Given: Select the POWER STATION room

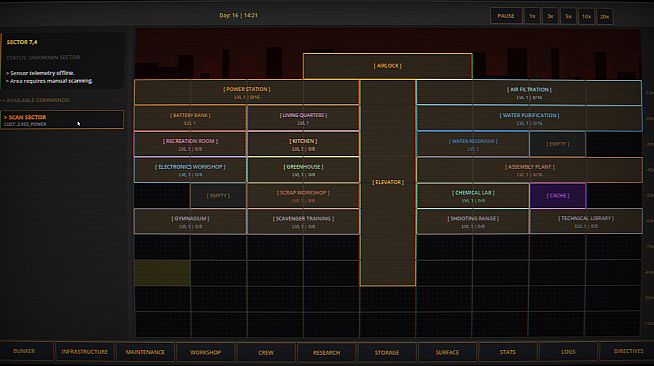Looking at the screenshot, I should [x=247, y=93].
